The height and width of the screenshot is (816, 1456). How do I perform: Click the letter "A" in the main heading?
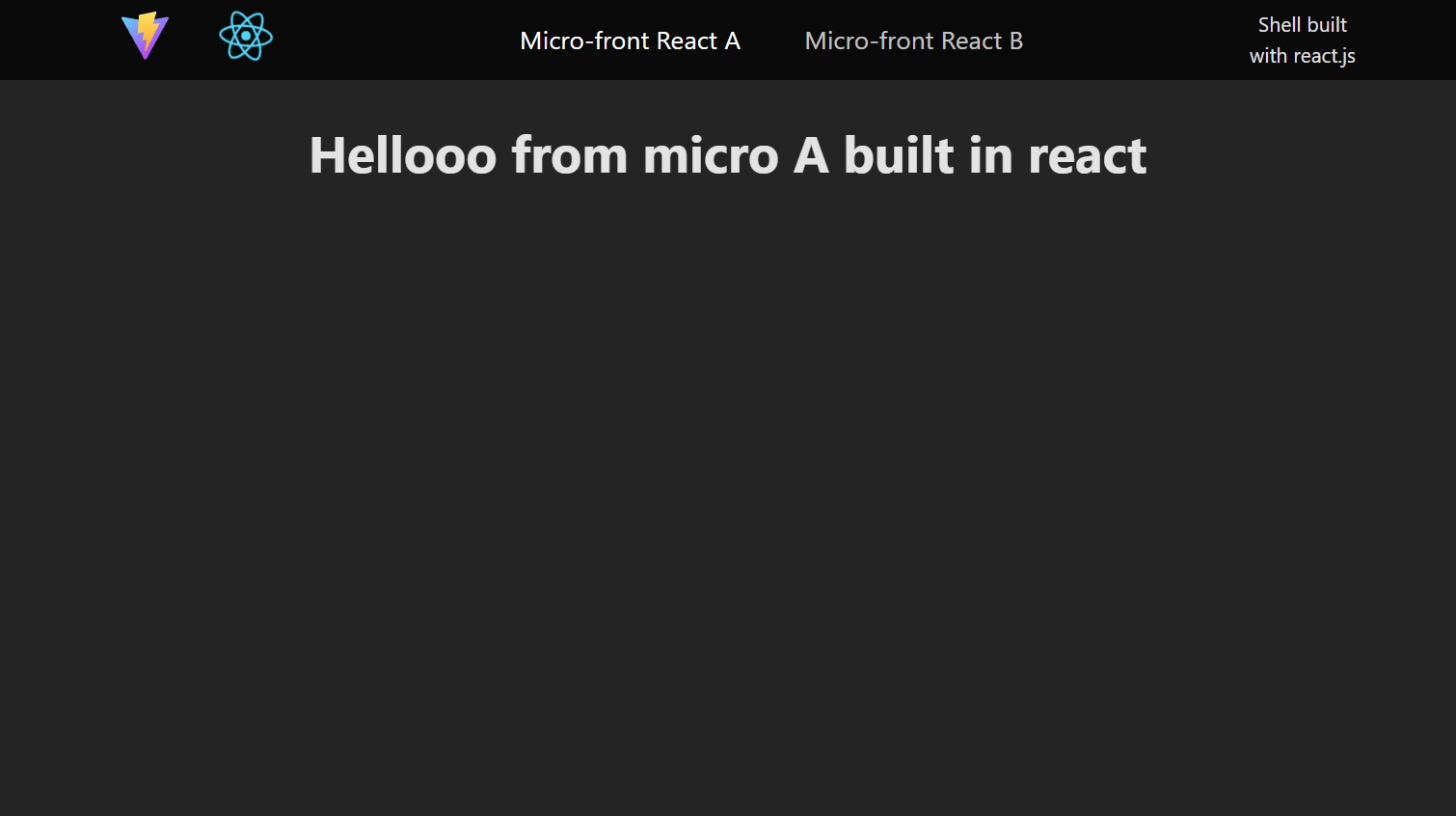point(811,155)
